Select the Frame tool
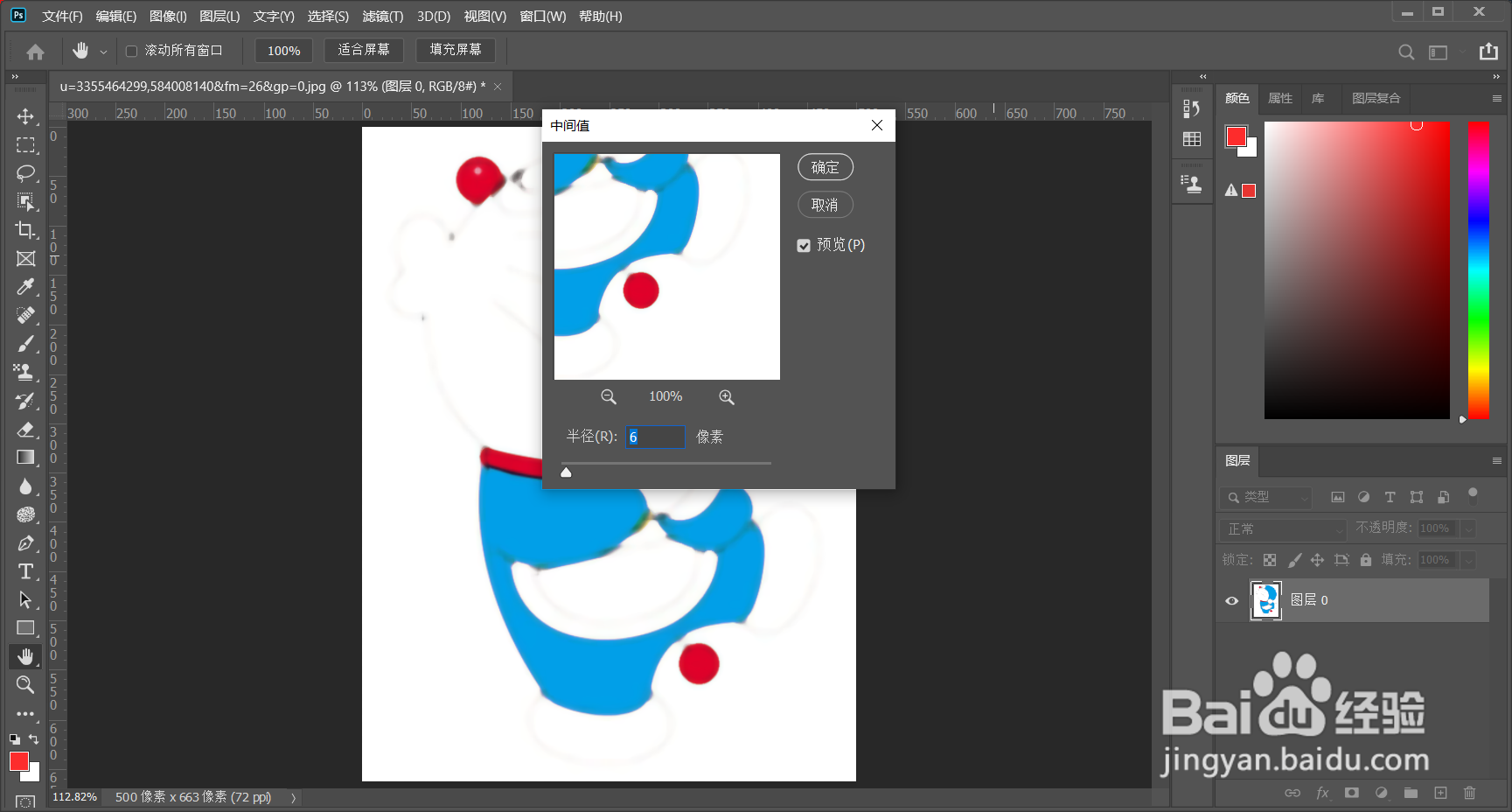Screen dimensions: 1512x812 pos(25,259)
